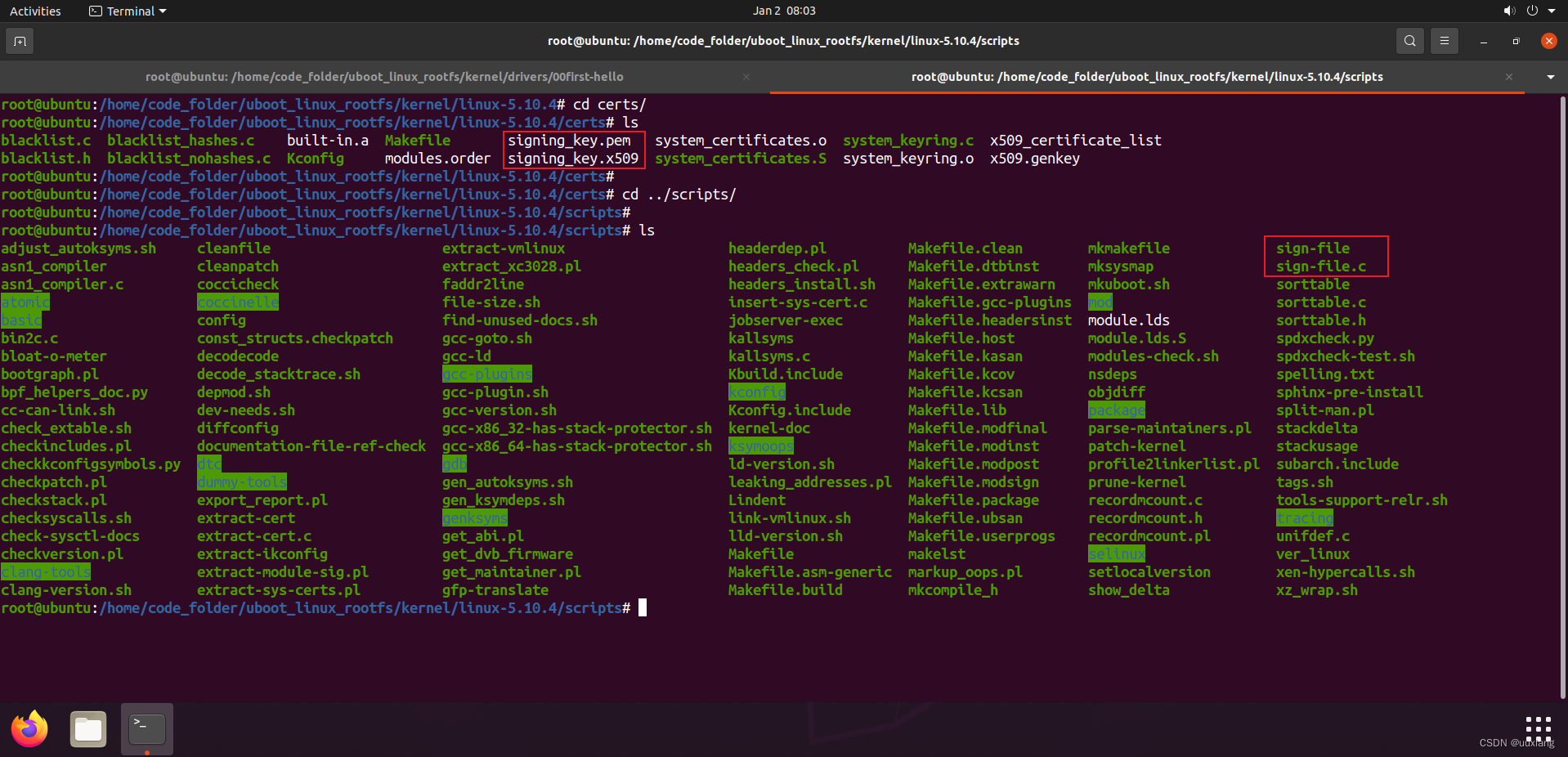The height and width of the screenshot is (757, 1568).
Task: Switch to the linux-5.10.4/scripts tab
Action: point(1147,77)
